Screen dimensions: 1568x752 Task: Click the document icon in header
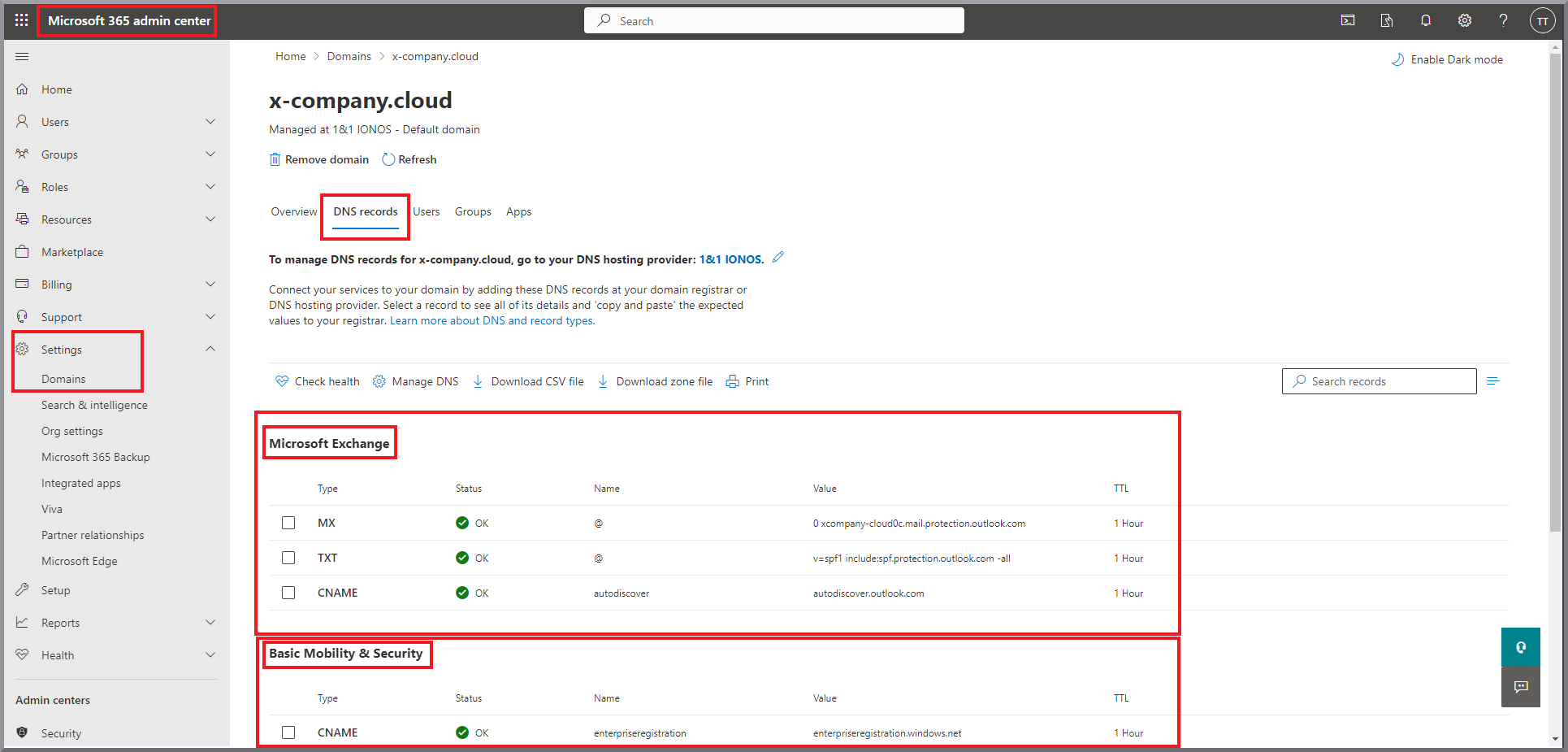[x=1387, y=20]
